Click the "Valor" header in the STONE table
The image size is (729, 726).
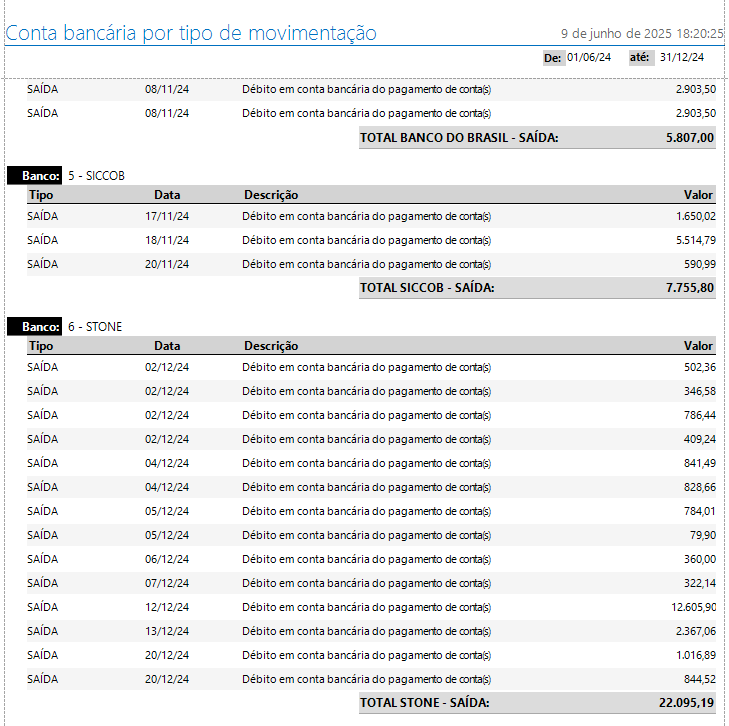(x=698, y=346)
